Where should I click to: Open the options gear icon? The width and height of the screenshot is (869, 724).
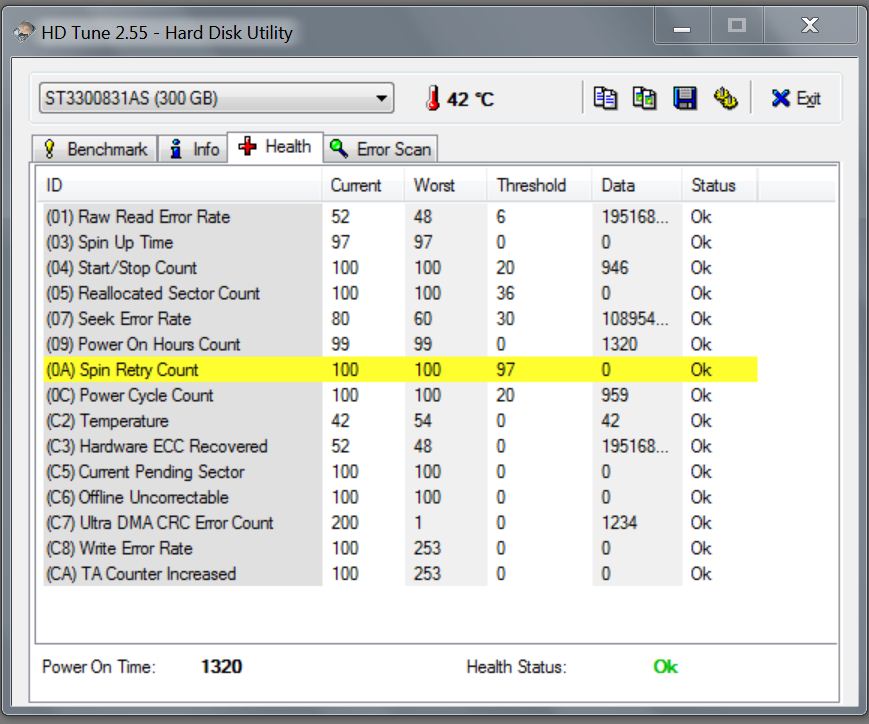tap(725, 98)
